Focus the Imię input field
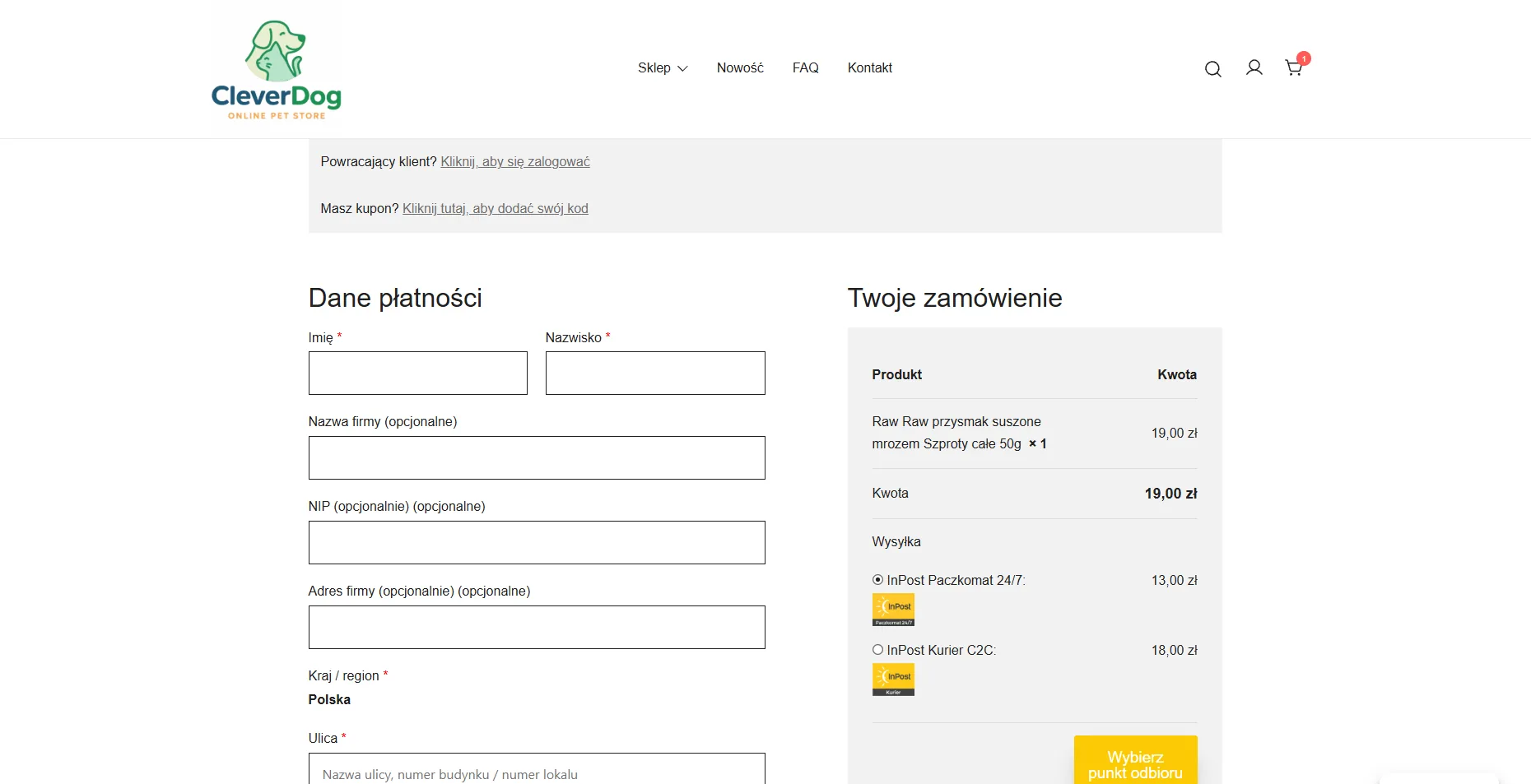This screenshot has height=784, width=1531. tap(418, 373)
